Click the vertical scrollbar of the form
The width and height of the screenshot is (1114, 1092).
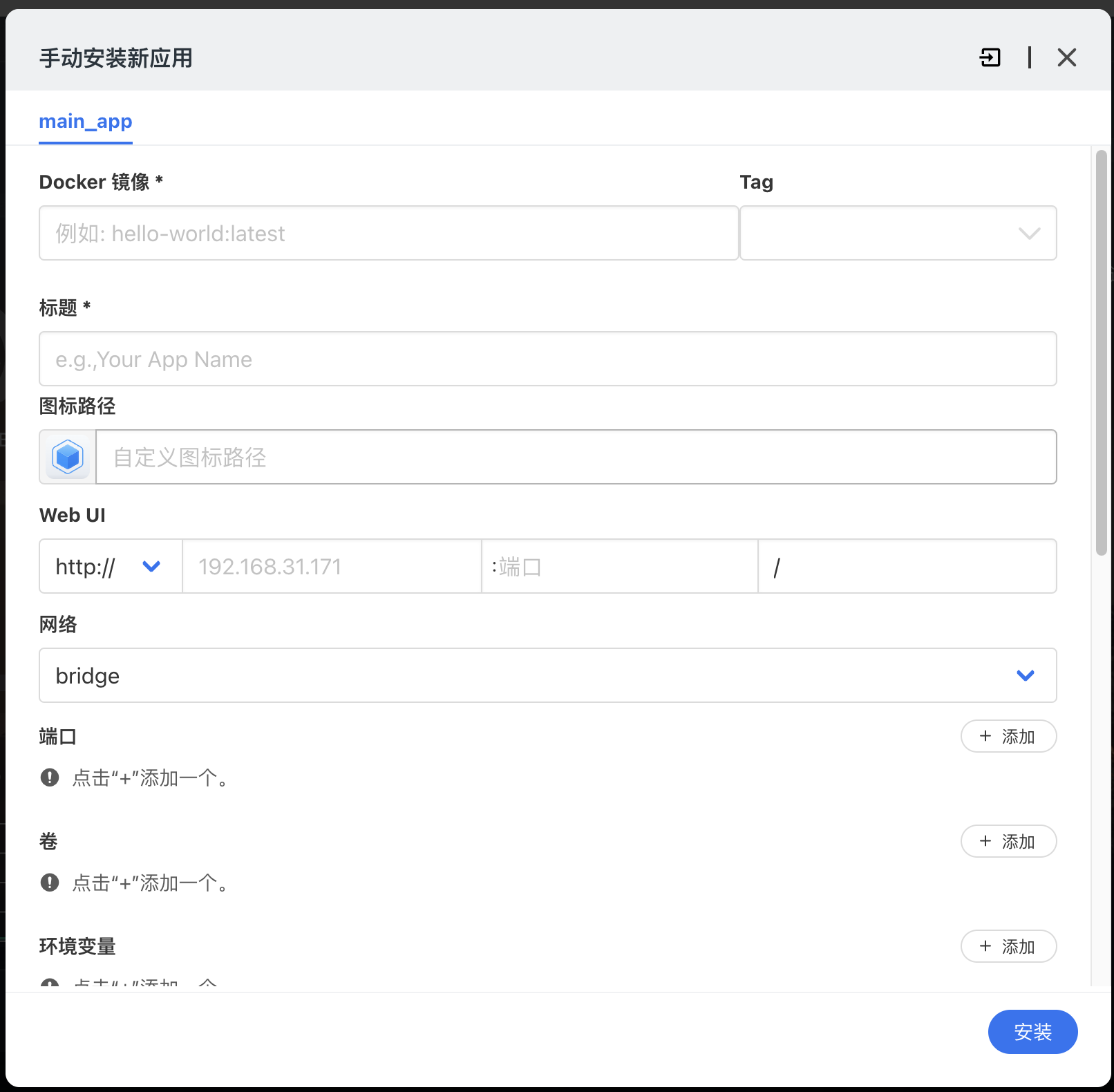1102,352
